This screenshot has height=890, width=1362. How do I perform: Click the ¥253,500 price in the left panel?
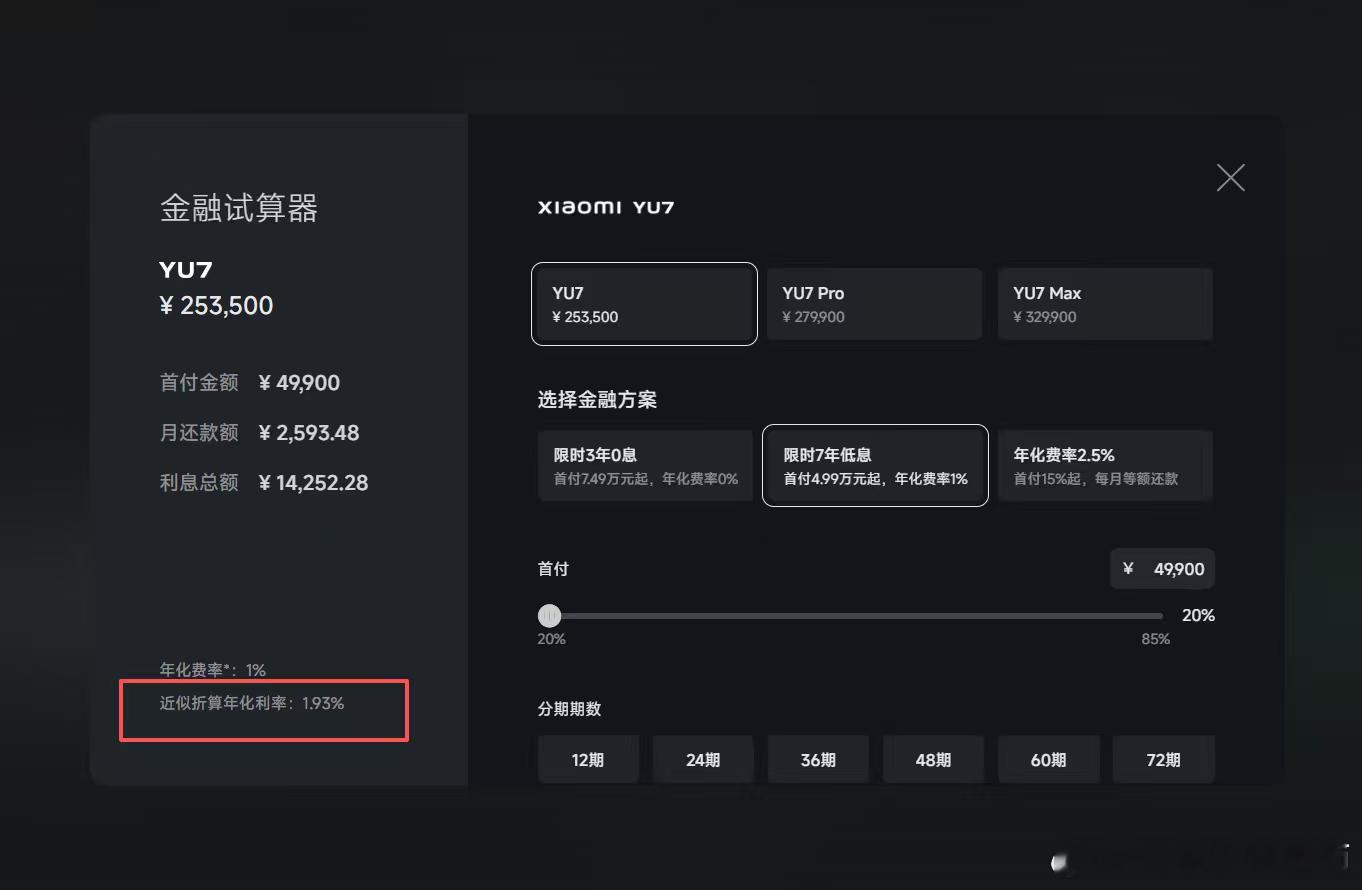click(216, 306)
